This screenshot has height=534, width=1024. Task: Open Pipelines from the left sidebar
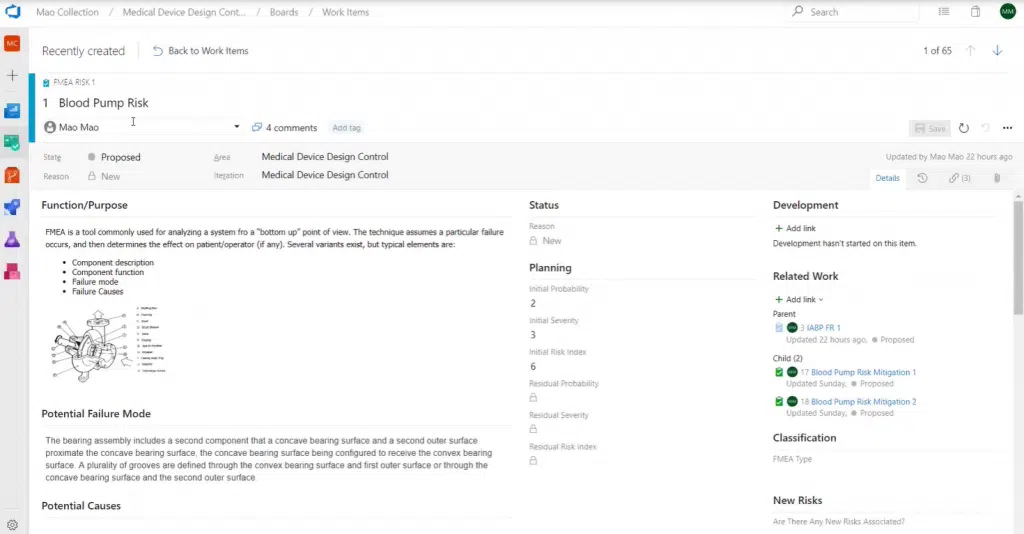(12, 208)
